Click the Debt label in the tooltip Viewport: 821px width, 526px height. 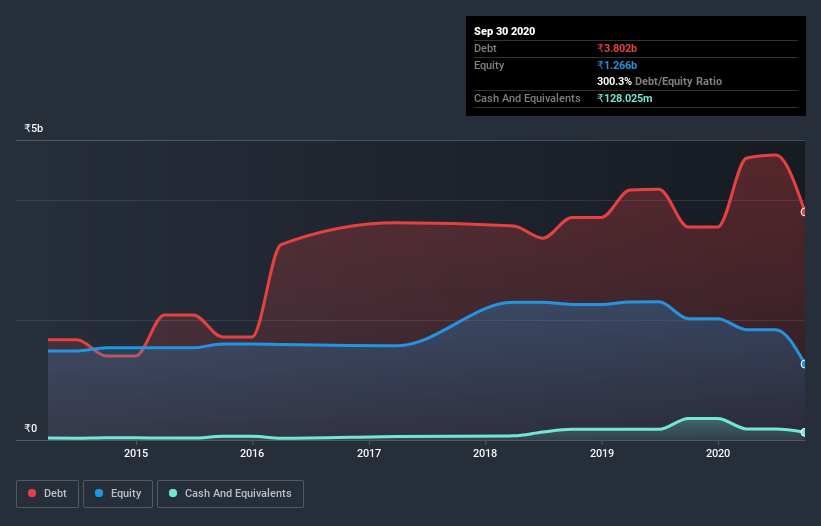click(485, 48)
